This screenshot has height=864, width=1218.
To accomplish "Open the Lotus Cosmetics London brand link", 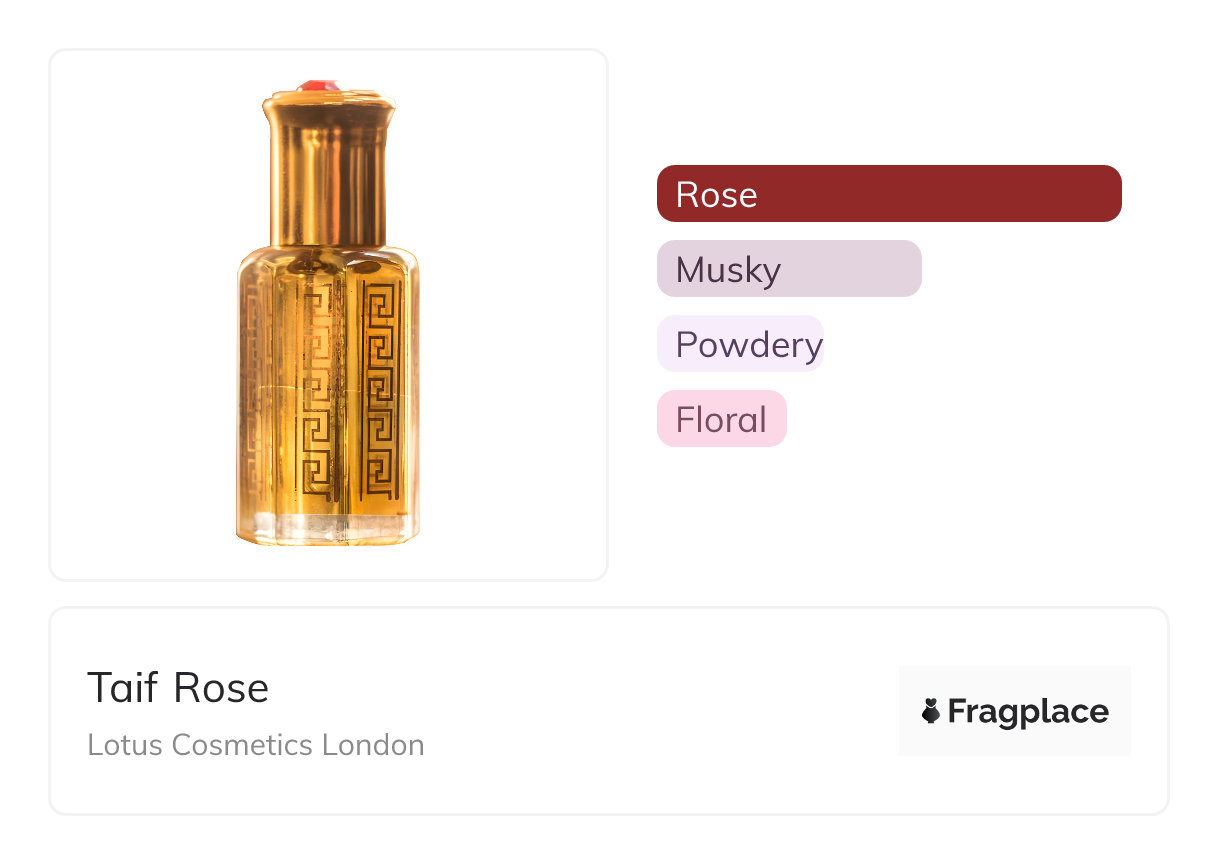I will [x=256, y=745].
